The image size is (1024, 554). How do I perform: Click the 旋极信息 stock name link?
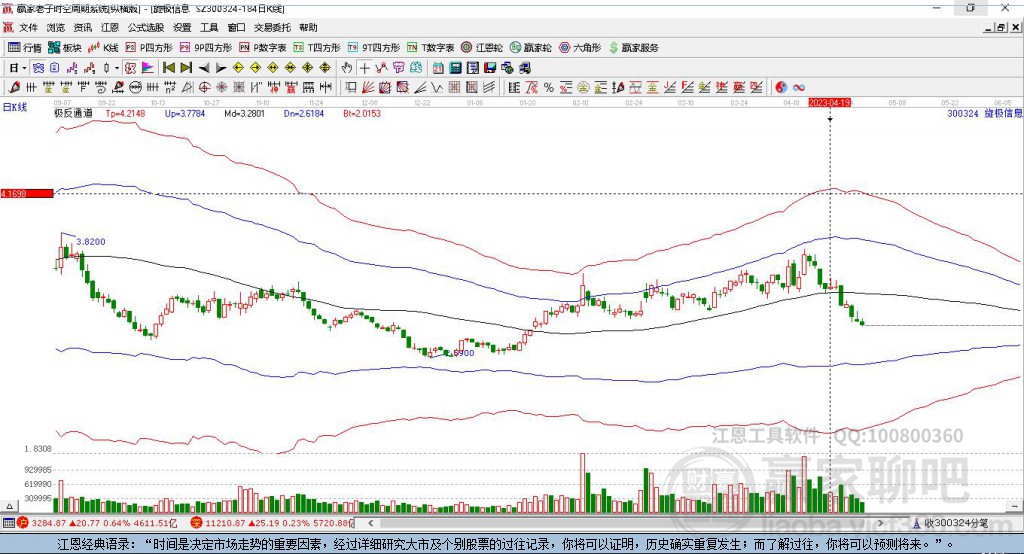coord(1003,113)
